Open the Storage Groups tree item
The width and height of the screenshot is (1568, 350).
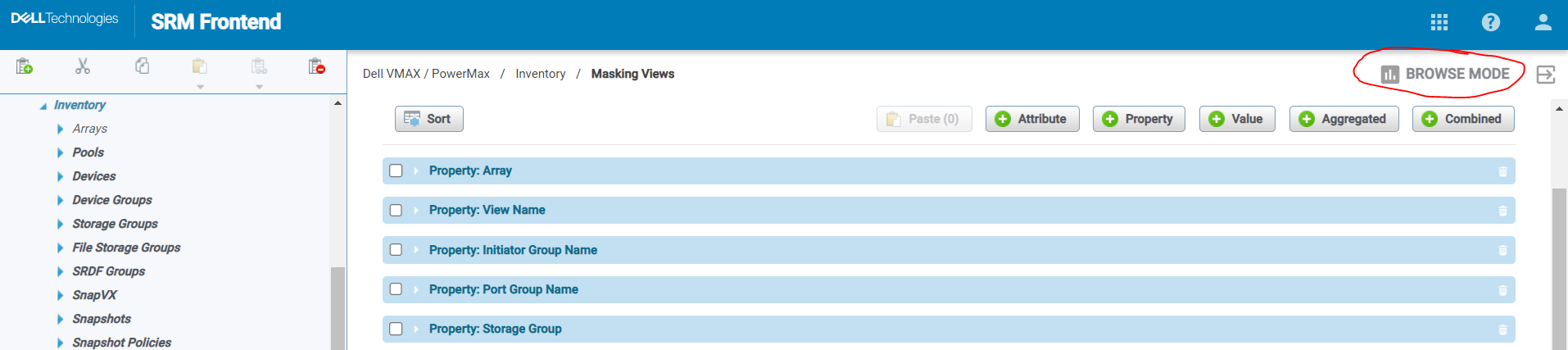[x=115, y=224]
